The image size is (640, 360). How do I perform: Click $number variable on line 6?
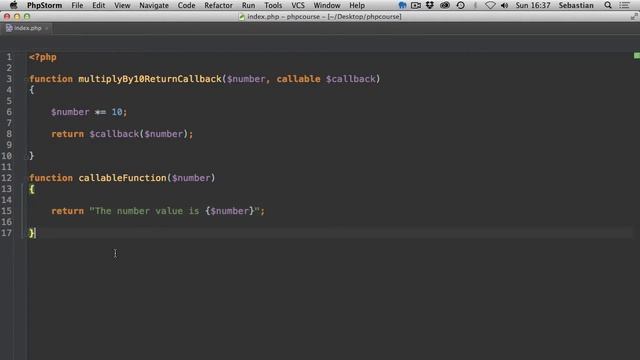pyautogui.click(x=70, y=112)
